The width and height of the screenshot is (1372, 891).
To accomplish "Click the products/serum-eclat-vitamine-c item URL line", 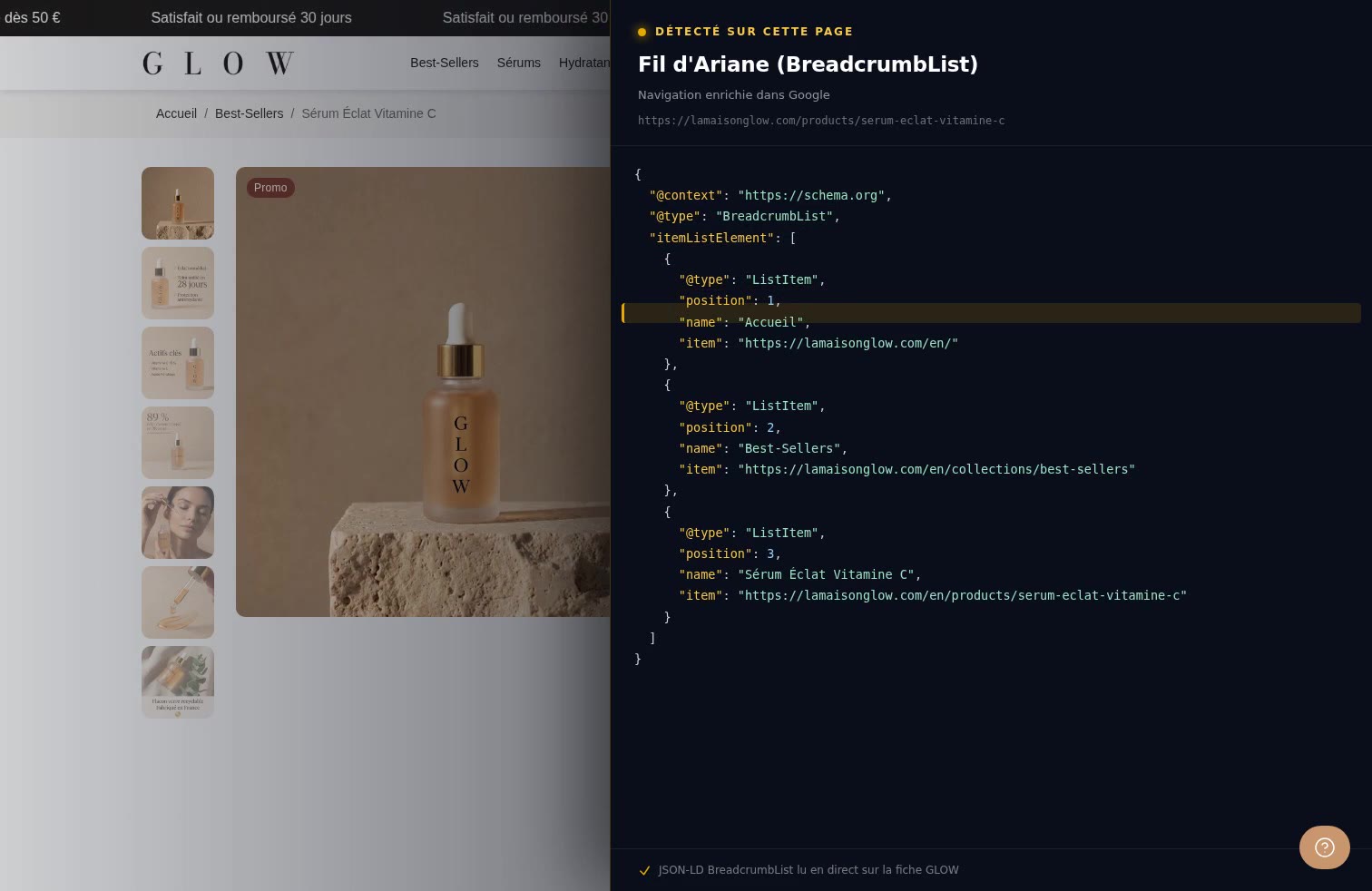I will [x=933, y=595].
